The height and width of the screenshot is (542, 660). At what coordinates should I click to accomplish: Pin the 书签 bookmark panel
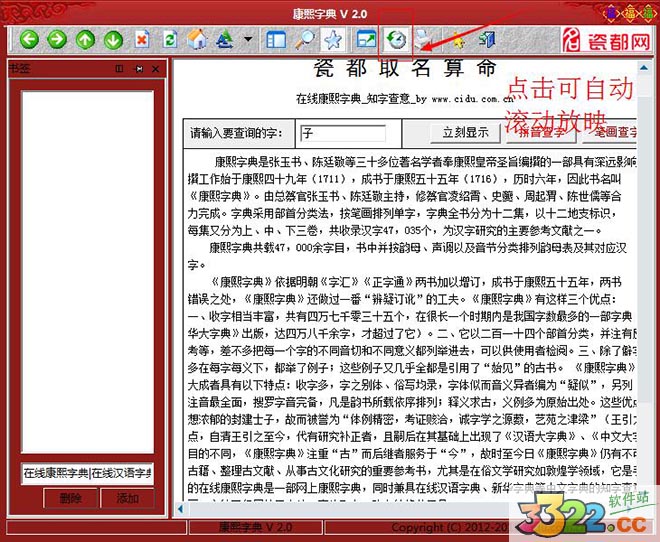[138, 69]
